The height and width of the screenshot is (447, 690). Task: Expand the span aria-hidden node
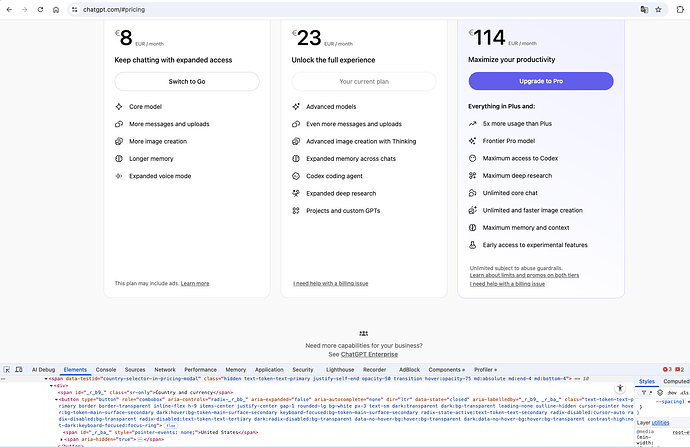point(62,439)
